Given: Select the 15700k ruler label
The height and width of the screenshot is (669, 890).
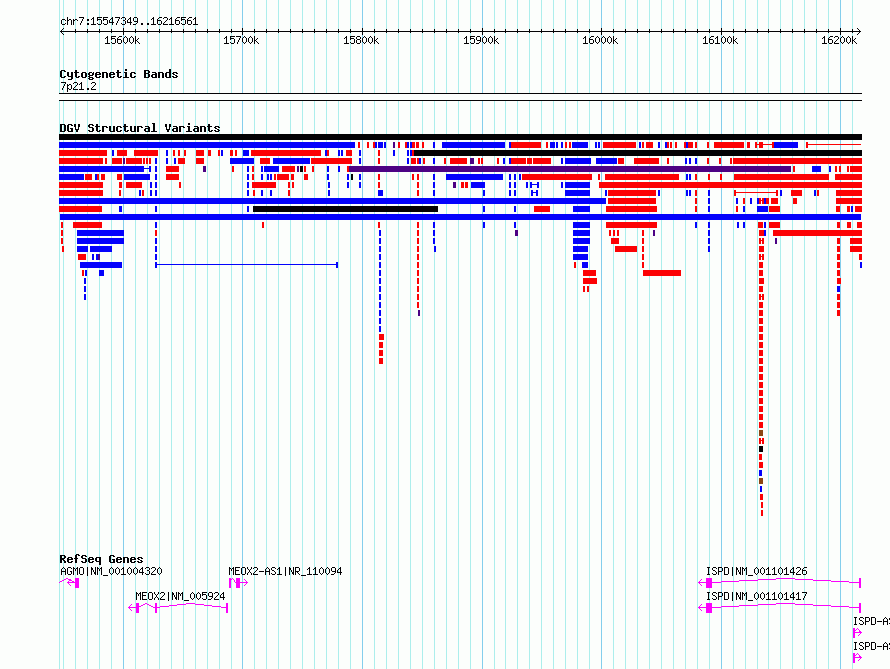Looking at the screenshot, I should [x=241, y=40].
